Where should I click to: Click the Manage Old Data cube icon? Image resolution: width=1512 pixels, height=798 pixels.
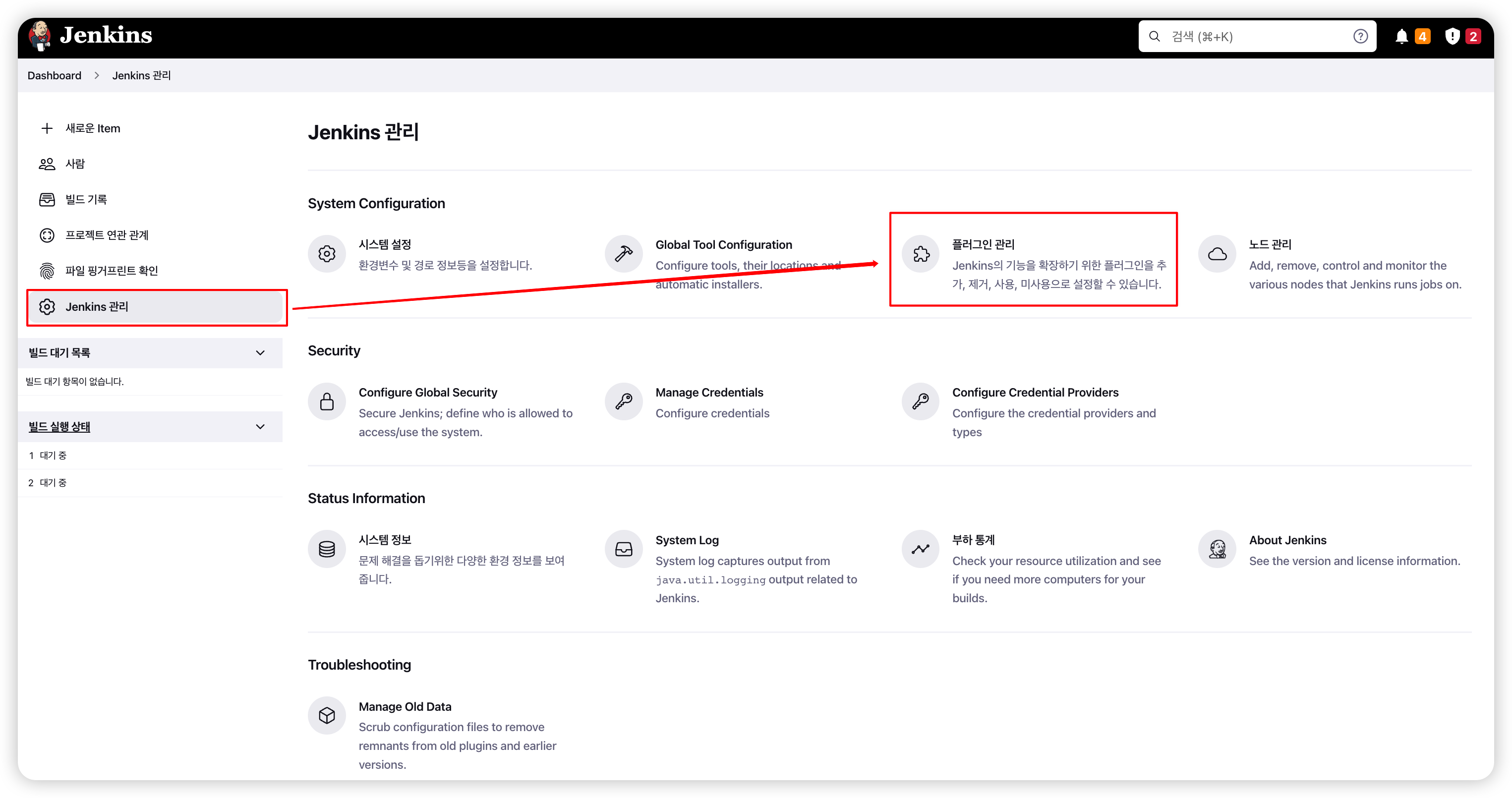click(x=327, y=715)
